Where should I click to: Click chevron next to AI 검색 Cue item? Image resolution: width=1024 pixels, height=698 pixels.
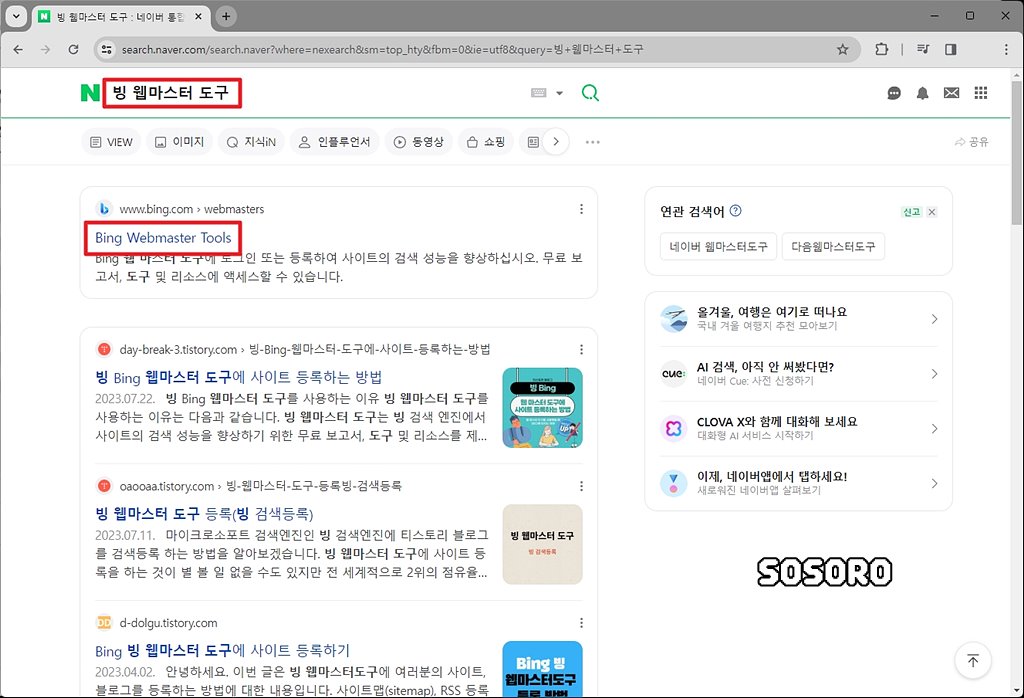point(935,373)
